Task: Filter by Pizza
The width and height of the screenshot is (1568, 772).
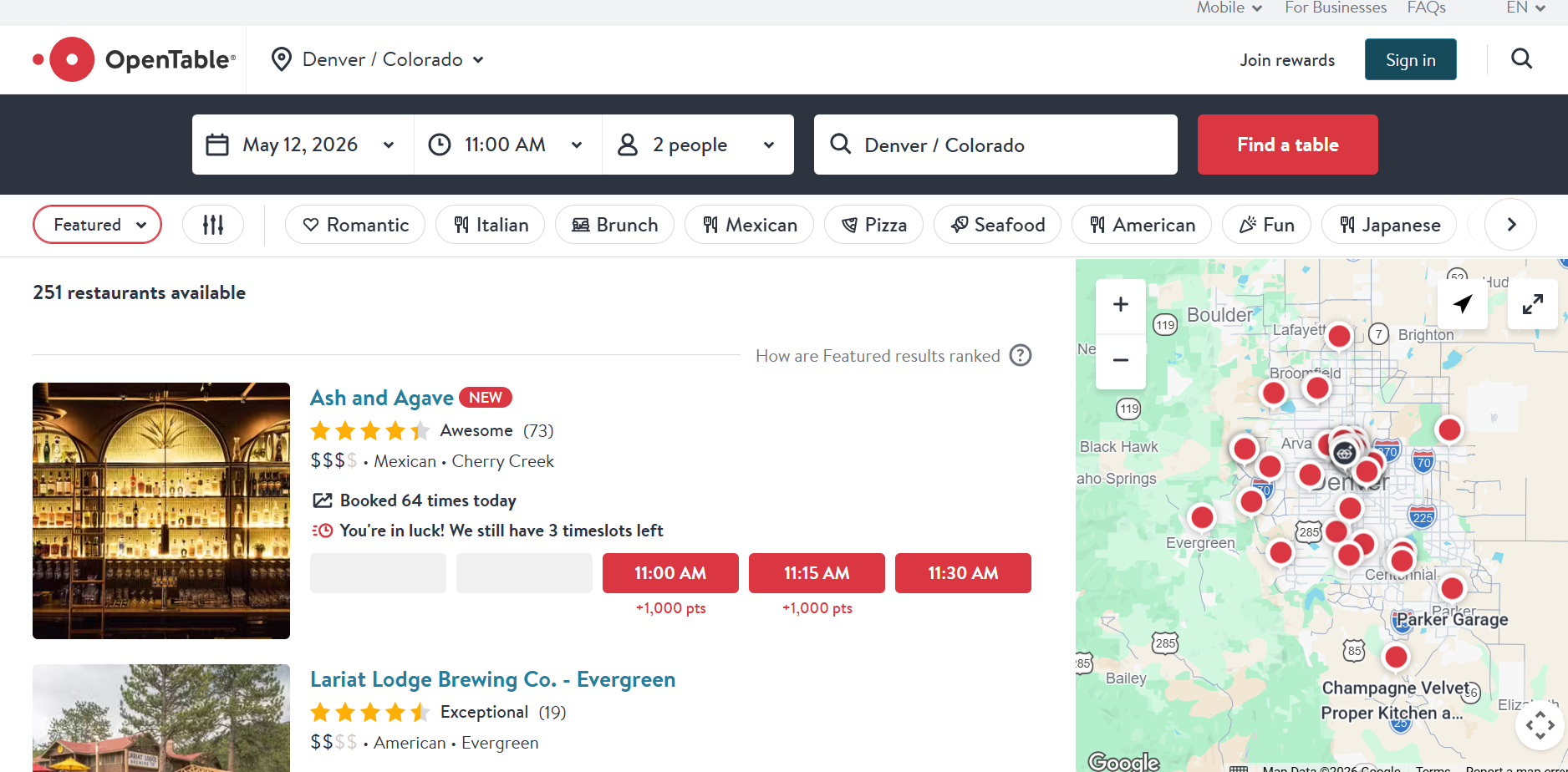Action: click(873, 225)
